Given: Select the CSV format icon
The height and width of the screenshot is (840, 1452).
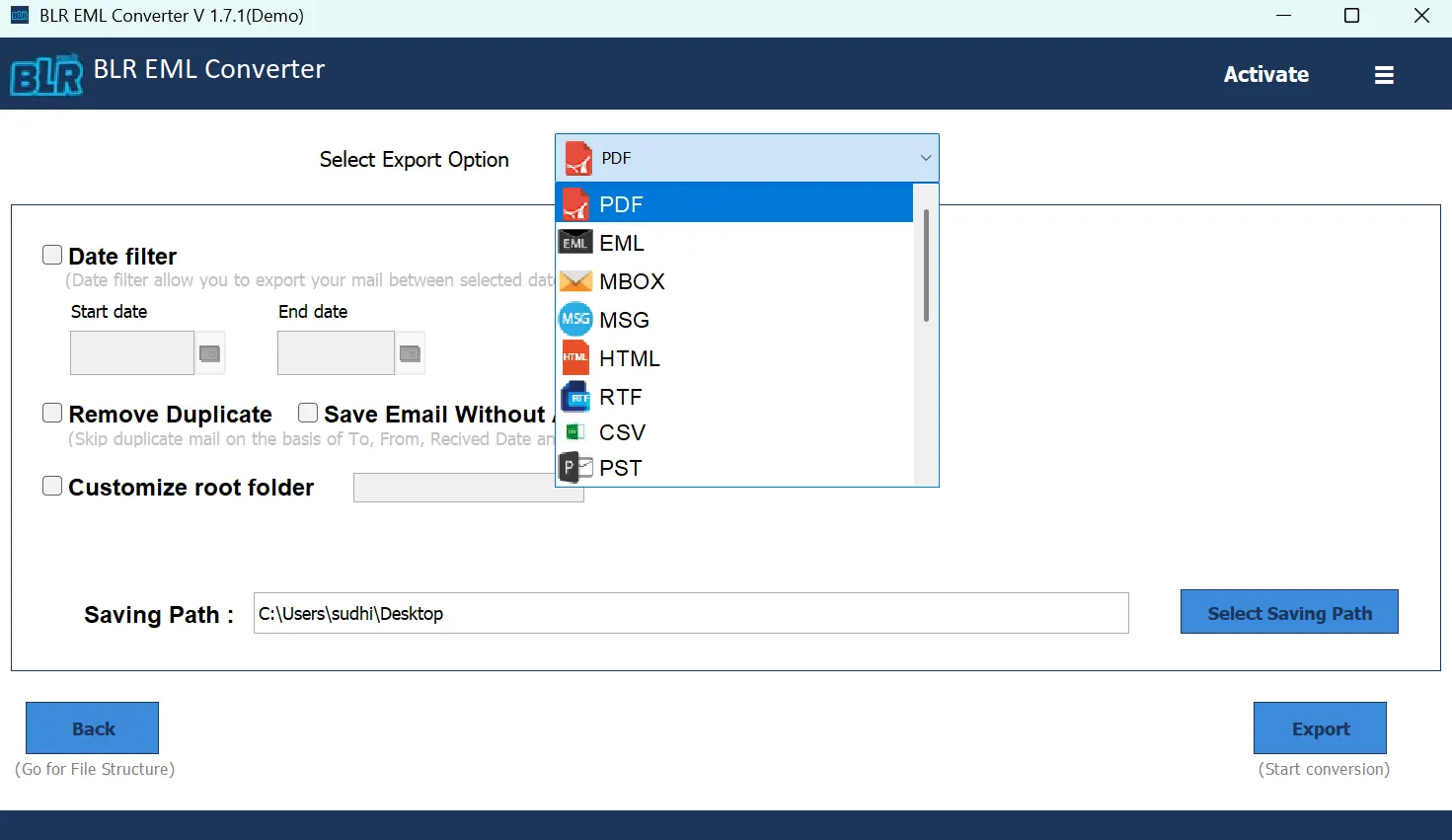Looking at the screenshot, I should (576, 432).
